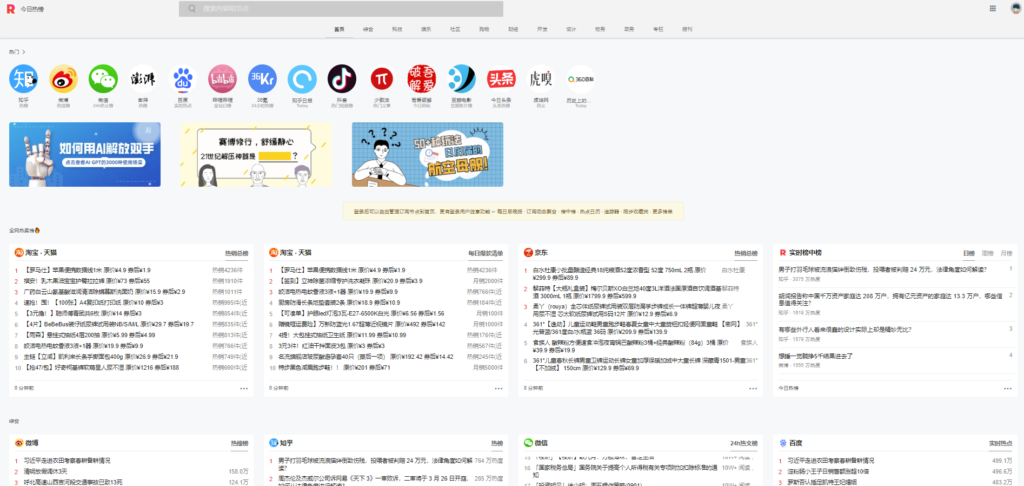The height and width of the screenshot is (486, 1024).
Task: Open more dots on 淘宝 热销总榜 card
Action: 244,388
